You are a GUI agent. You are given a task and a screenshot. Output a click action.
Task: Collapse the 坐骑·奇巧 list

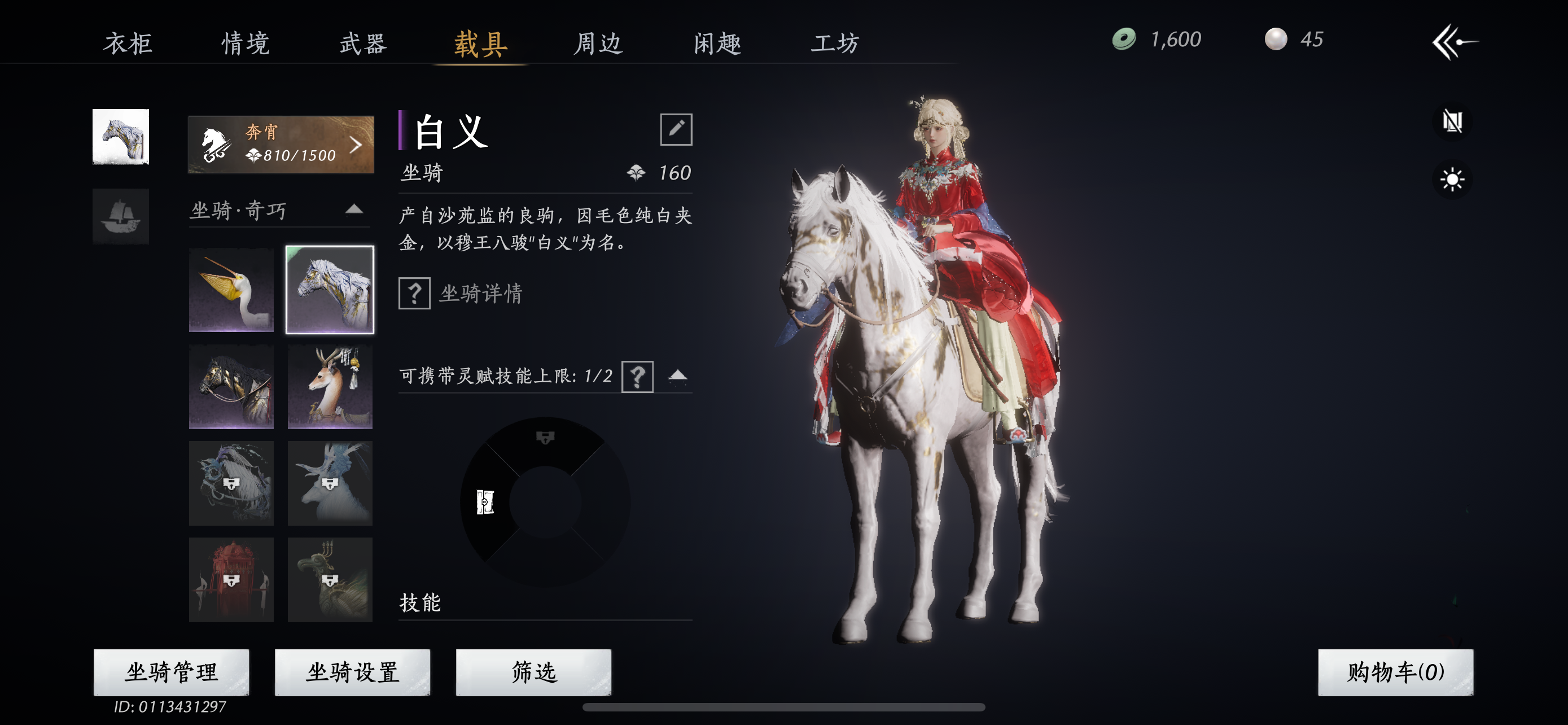[x=354, y=210]
